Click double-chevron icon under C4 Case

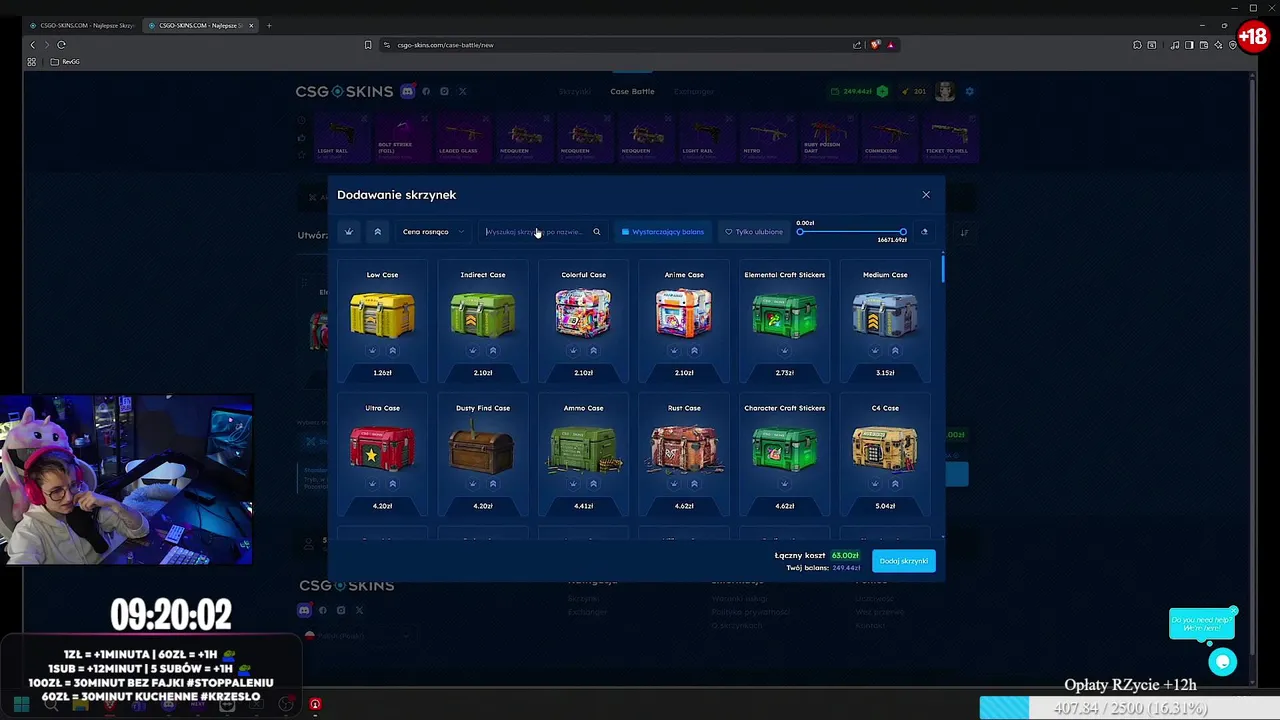895,484
